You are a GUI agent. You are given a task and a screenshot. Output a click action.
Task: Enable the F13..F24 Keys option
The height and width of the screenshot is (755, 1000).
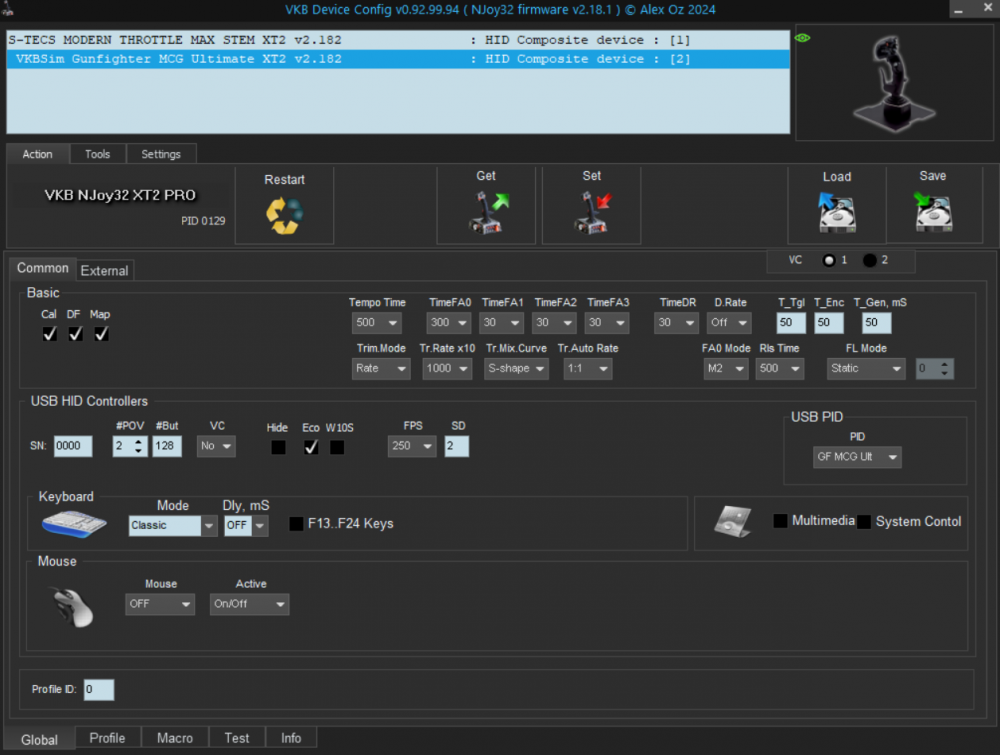click(296, 523)
